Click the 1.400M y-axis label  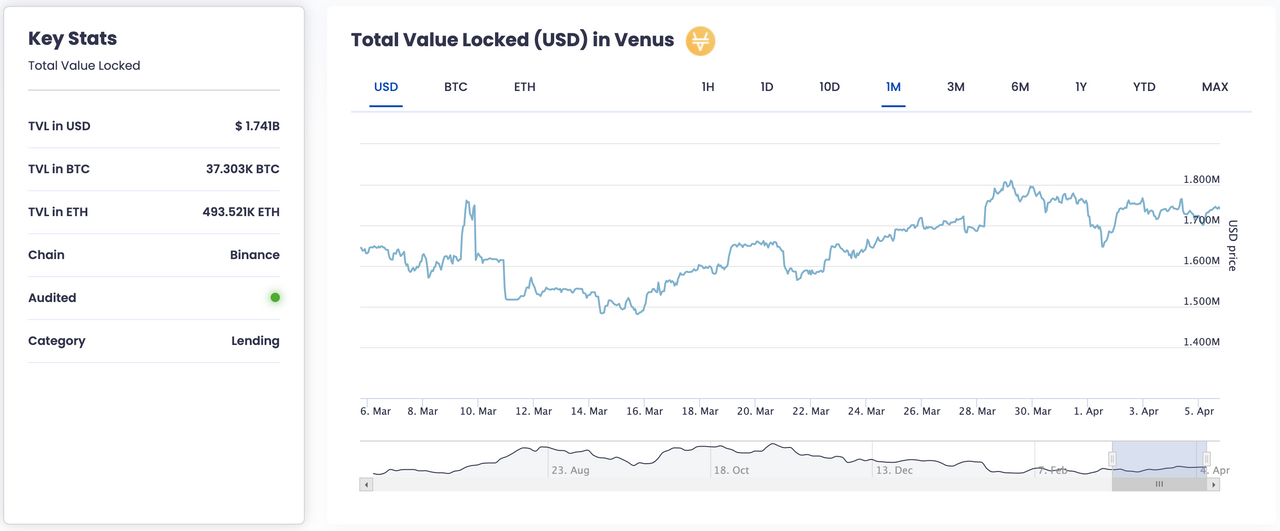point(1201,342)
